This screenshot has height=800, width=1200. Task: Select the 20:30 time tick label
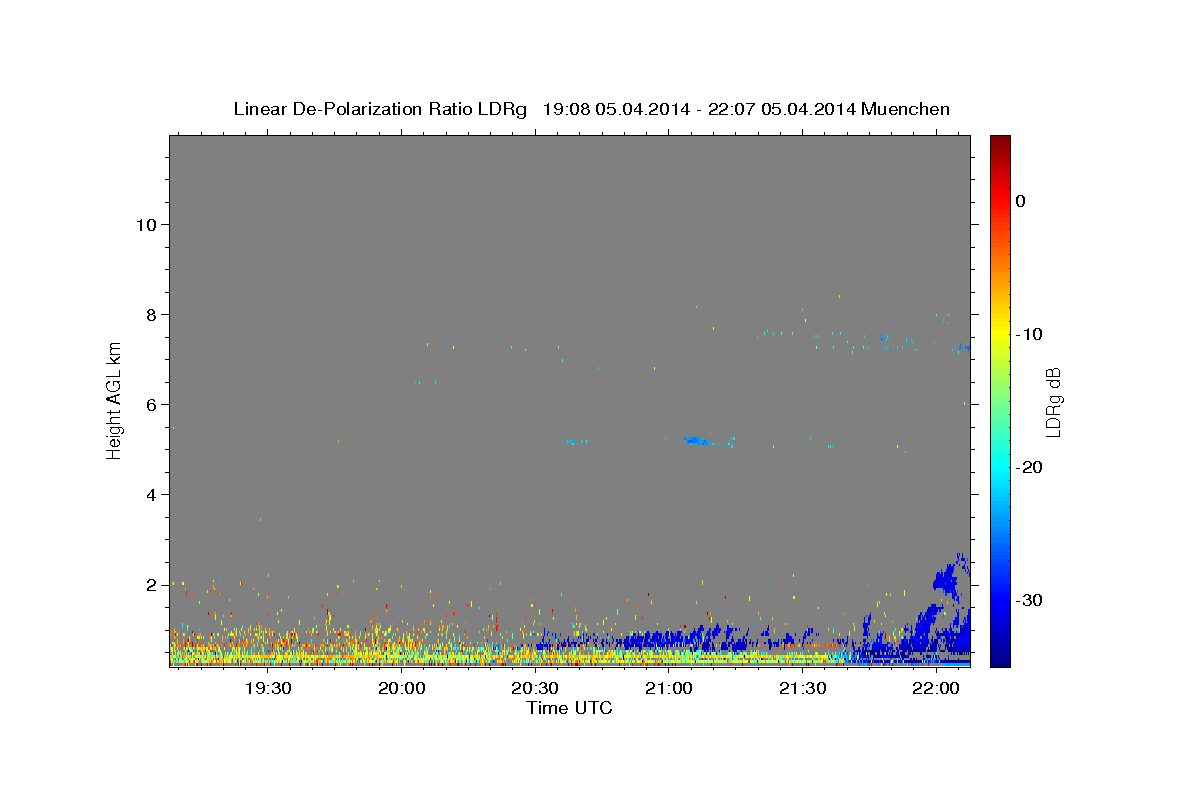536,688
